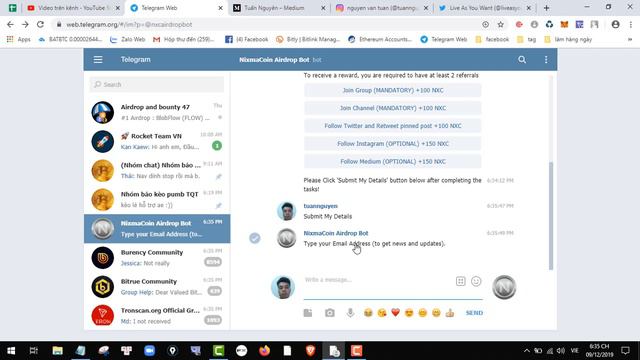Viewport: 640px width, 360px height.
Task: Click the chat history scrollbar
Action: [551, 216]
